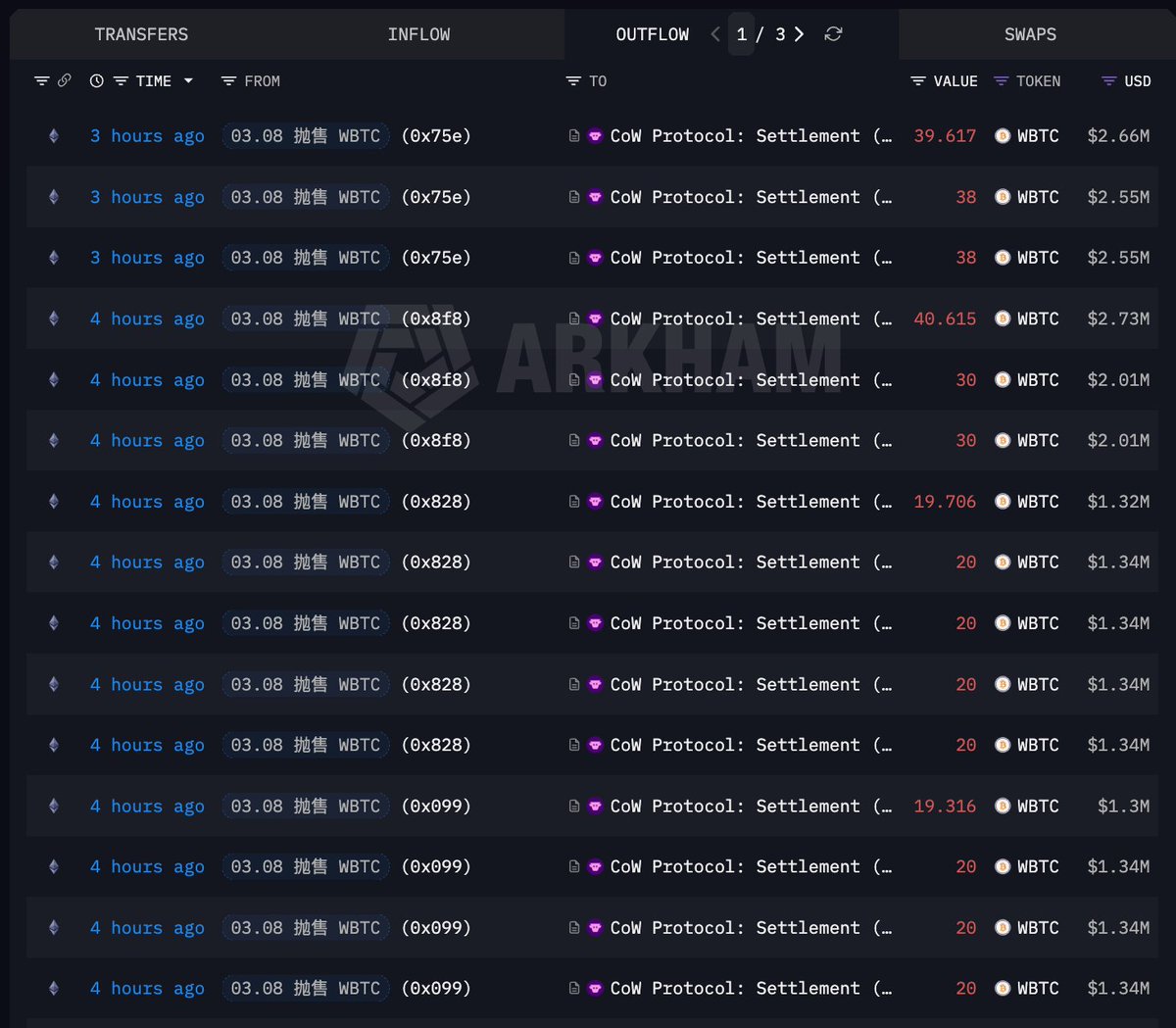Switch to the TRANSFERS tab
1176x1028 pixels.
141,34
